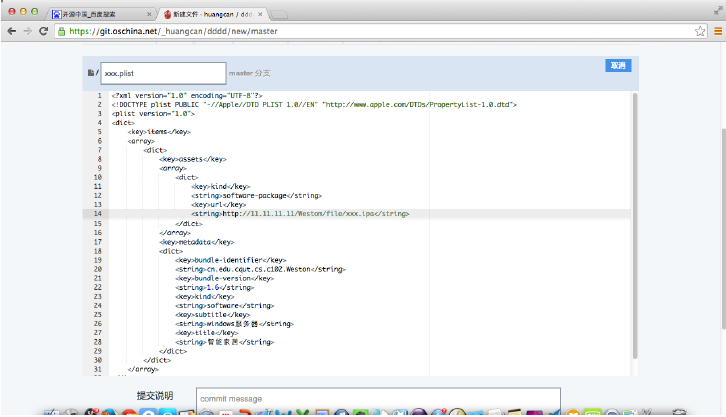Open a new browser tab

[x=281, y=14]
